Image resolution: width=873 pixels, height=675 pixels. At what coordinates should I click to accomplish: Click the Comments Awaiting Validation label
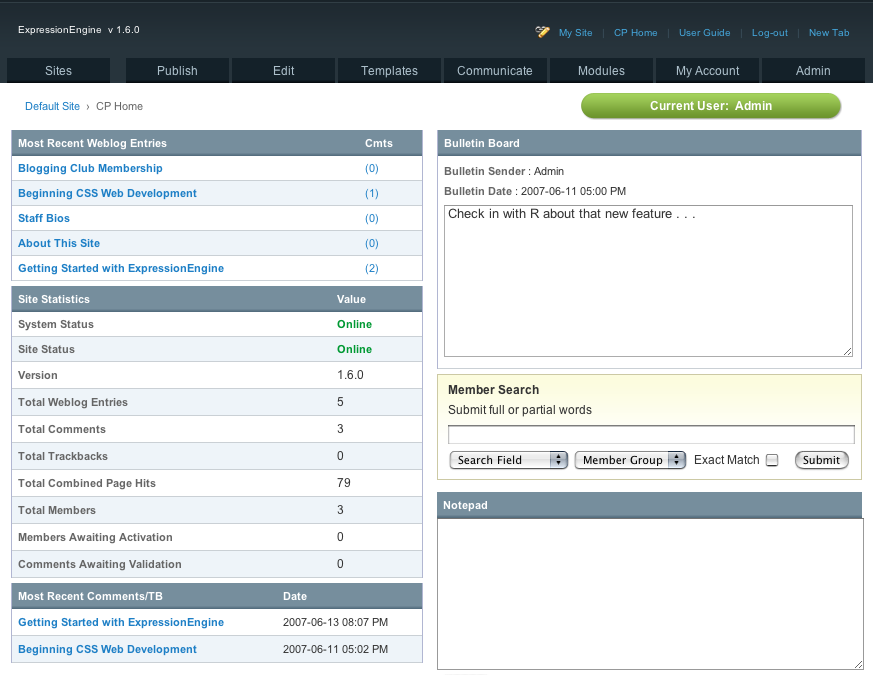click(100, 564)
